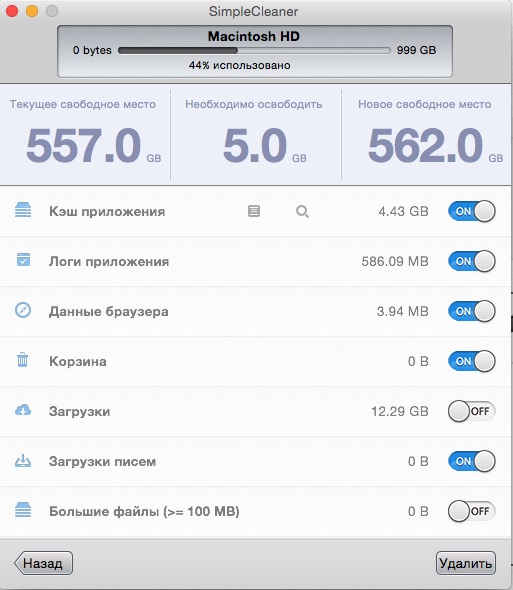Click the Новое свободное место heading
The image size is (513, 590).
click(x=425, y=104)
